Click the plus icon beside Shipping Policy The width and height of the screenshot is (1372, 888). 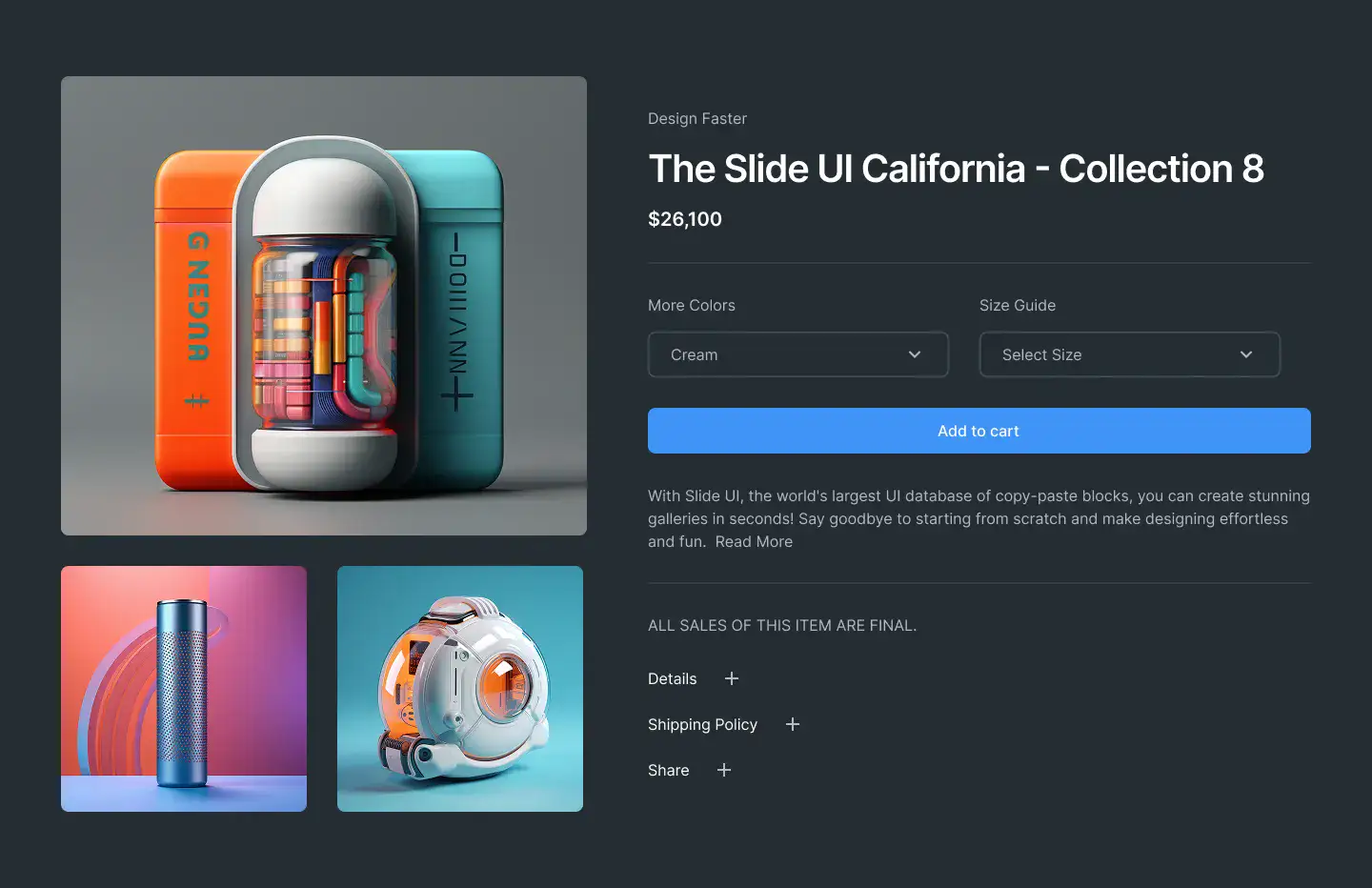coord(793,724)
